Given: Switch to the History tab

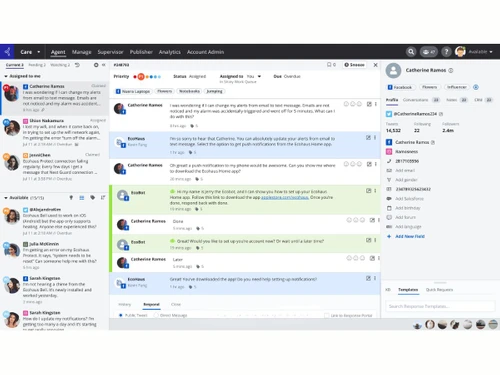Looking at the screenshot, I should pos(125,304).
